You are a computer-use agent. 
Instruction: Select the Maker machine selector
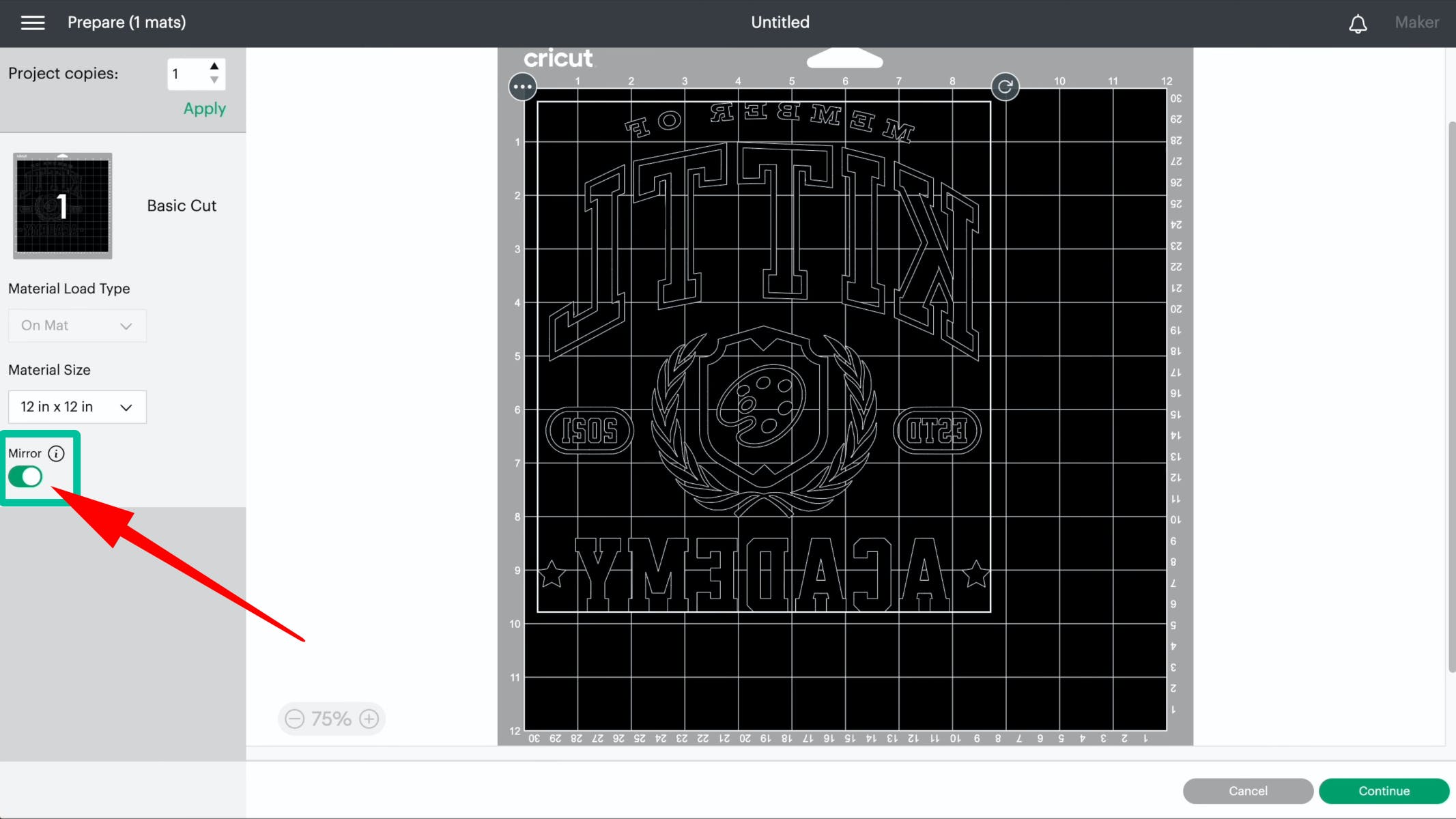1416,23
